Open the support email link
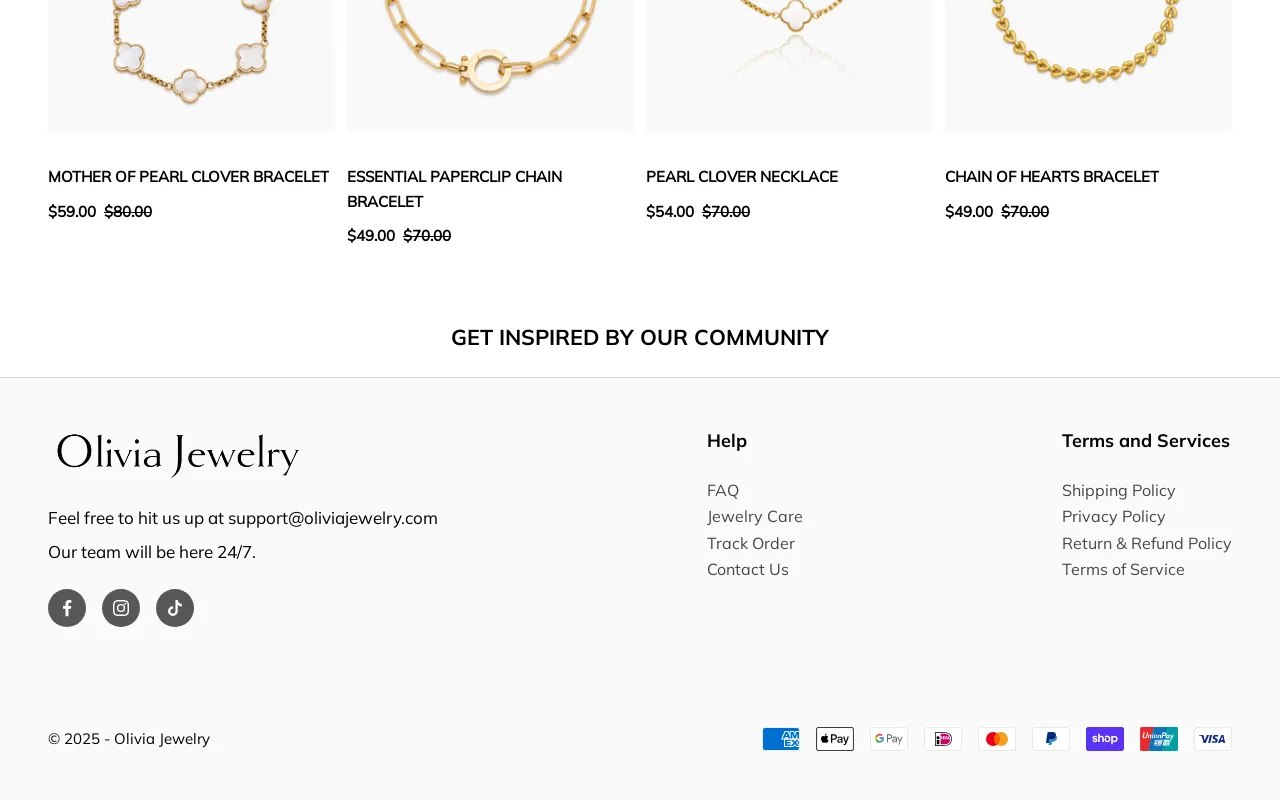 [x=333, y=517]
